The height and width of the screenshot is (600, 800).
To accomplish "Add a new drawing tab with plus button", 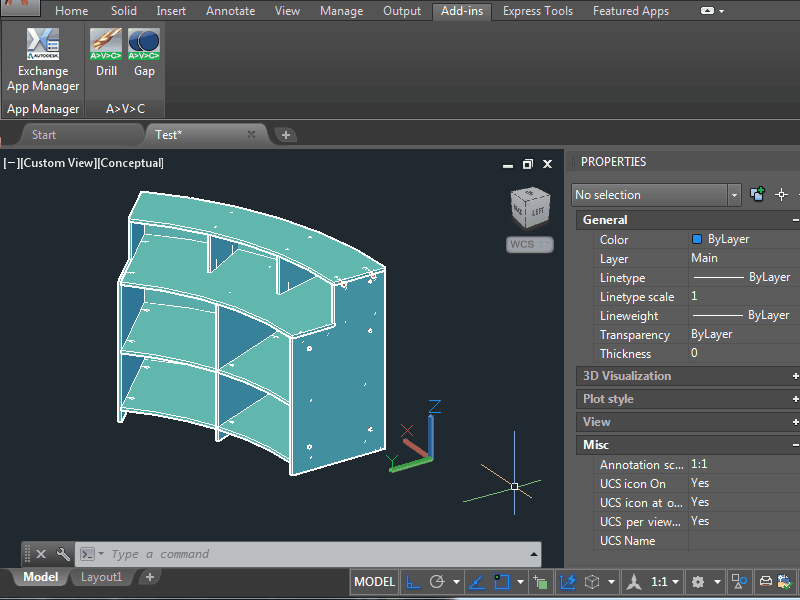I will 285,134.
